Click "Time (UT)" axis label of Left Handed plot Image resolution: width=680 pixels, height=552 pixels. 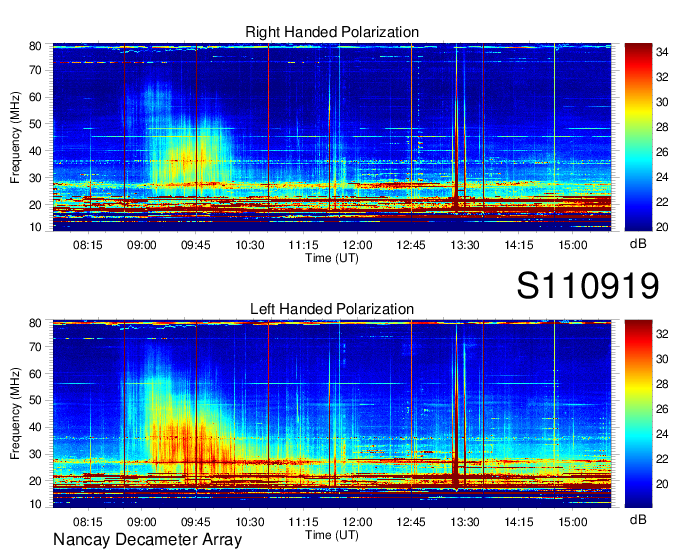coord(332,535)
